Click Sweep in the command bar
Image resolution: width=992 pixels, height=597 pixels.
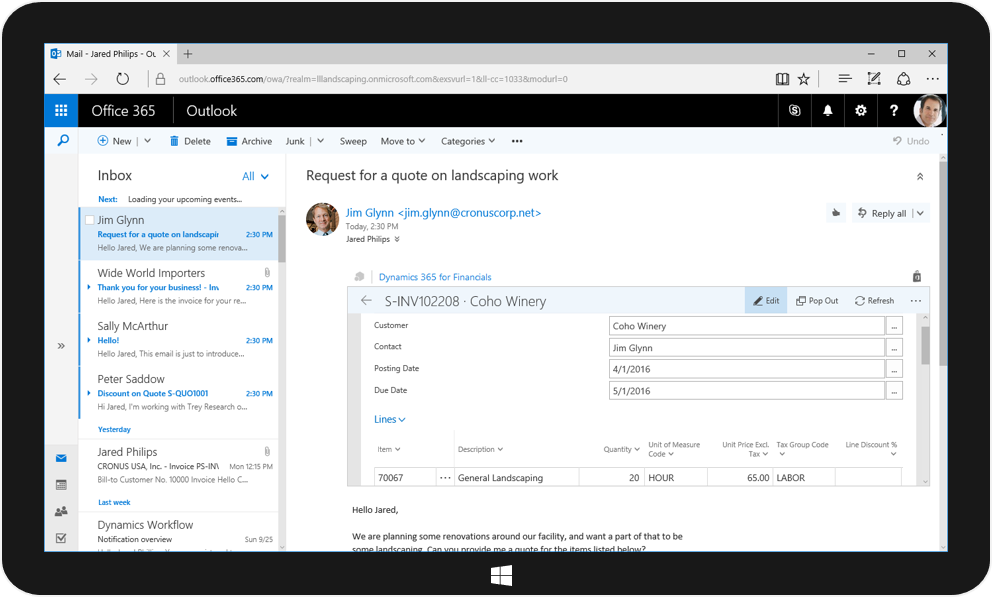353,141
